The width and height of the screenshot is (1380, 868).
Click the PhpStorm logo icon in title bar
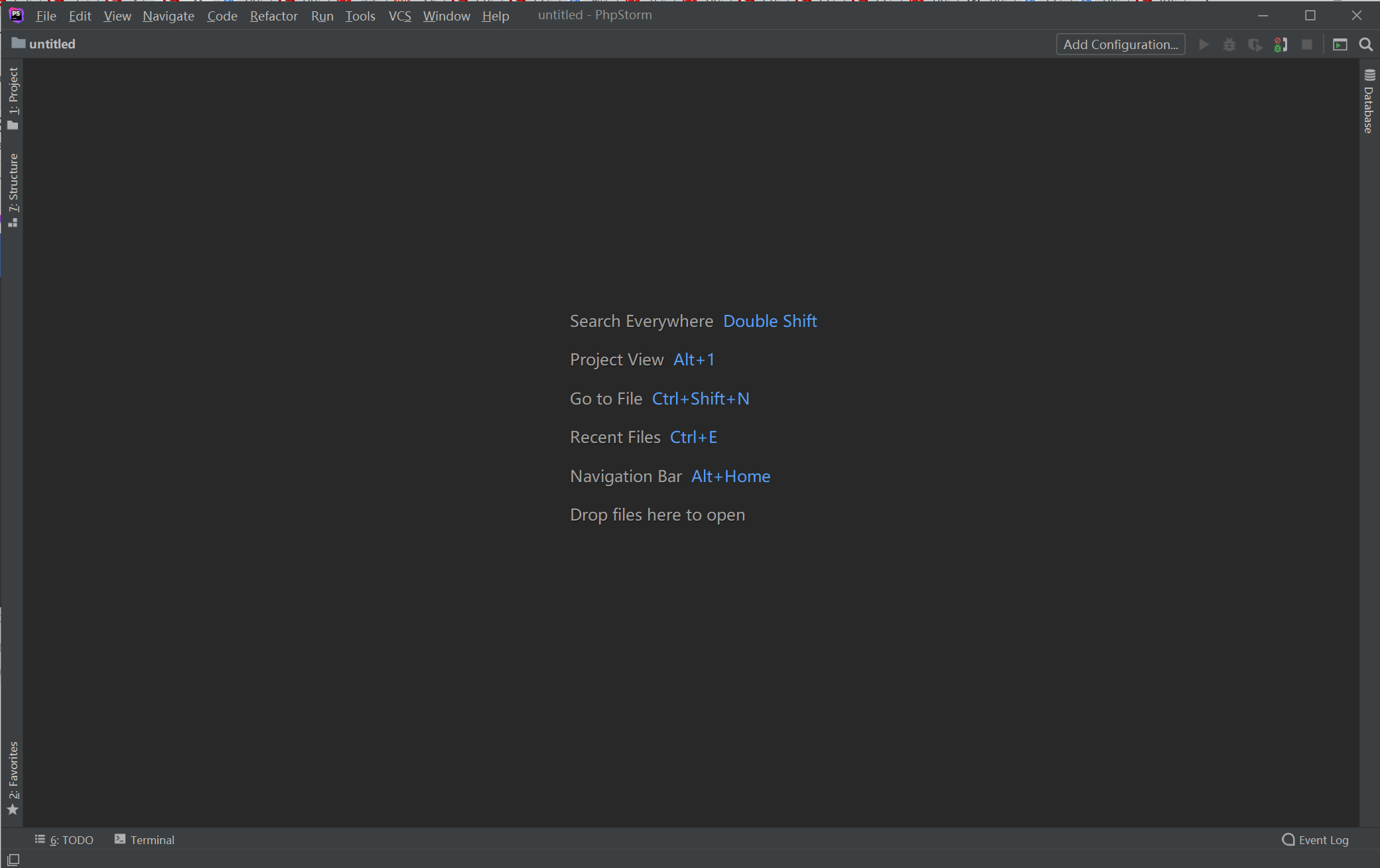point(16,15)
